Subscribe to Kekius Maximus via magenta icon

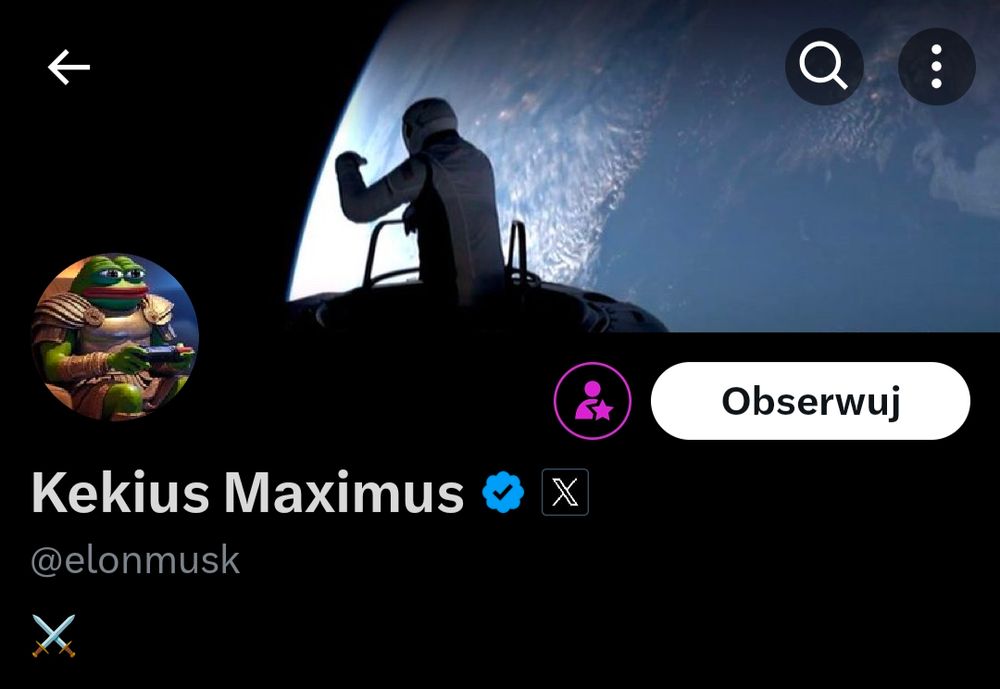[x=592, y=401]
